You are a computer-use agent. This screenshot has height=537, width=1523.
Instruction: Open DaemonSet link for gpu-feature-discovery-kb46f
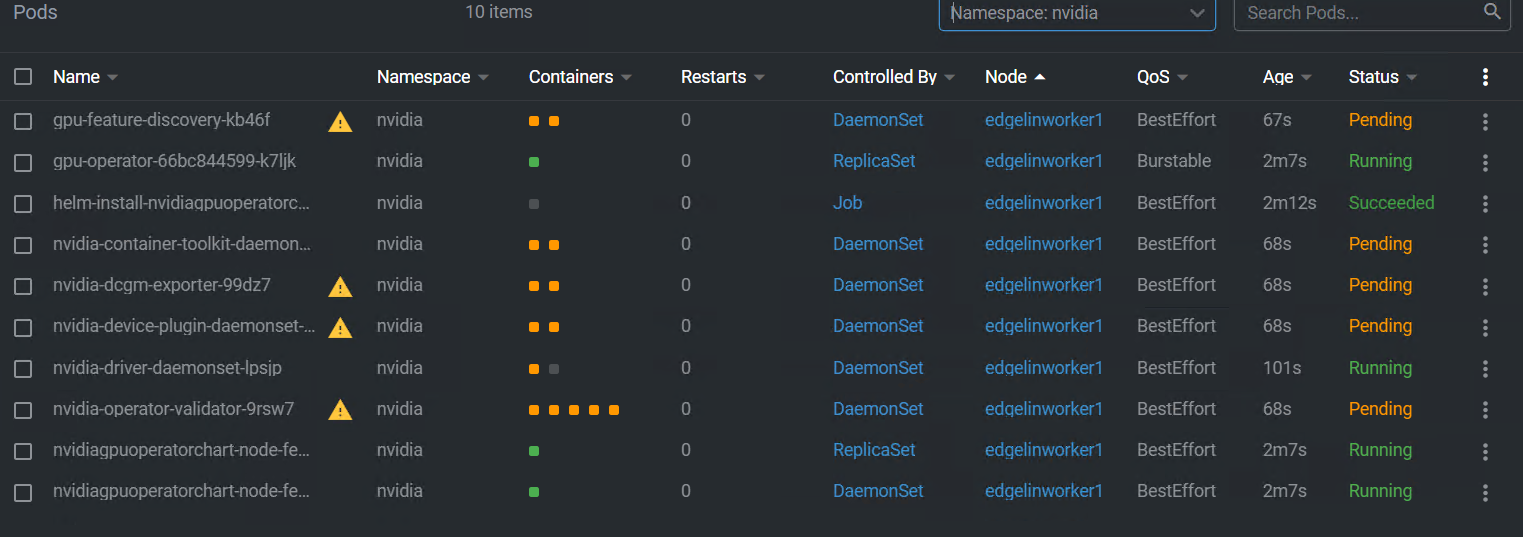coord(878,120)
